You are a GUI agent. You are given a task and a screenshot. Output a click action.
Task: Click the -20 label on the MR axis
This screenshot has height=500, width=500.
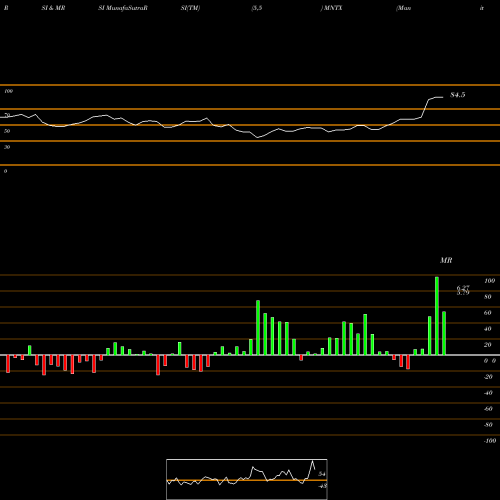click(488, 377)
